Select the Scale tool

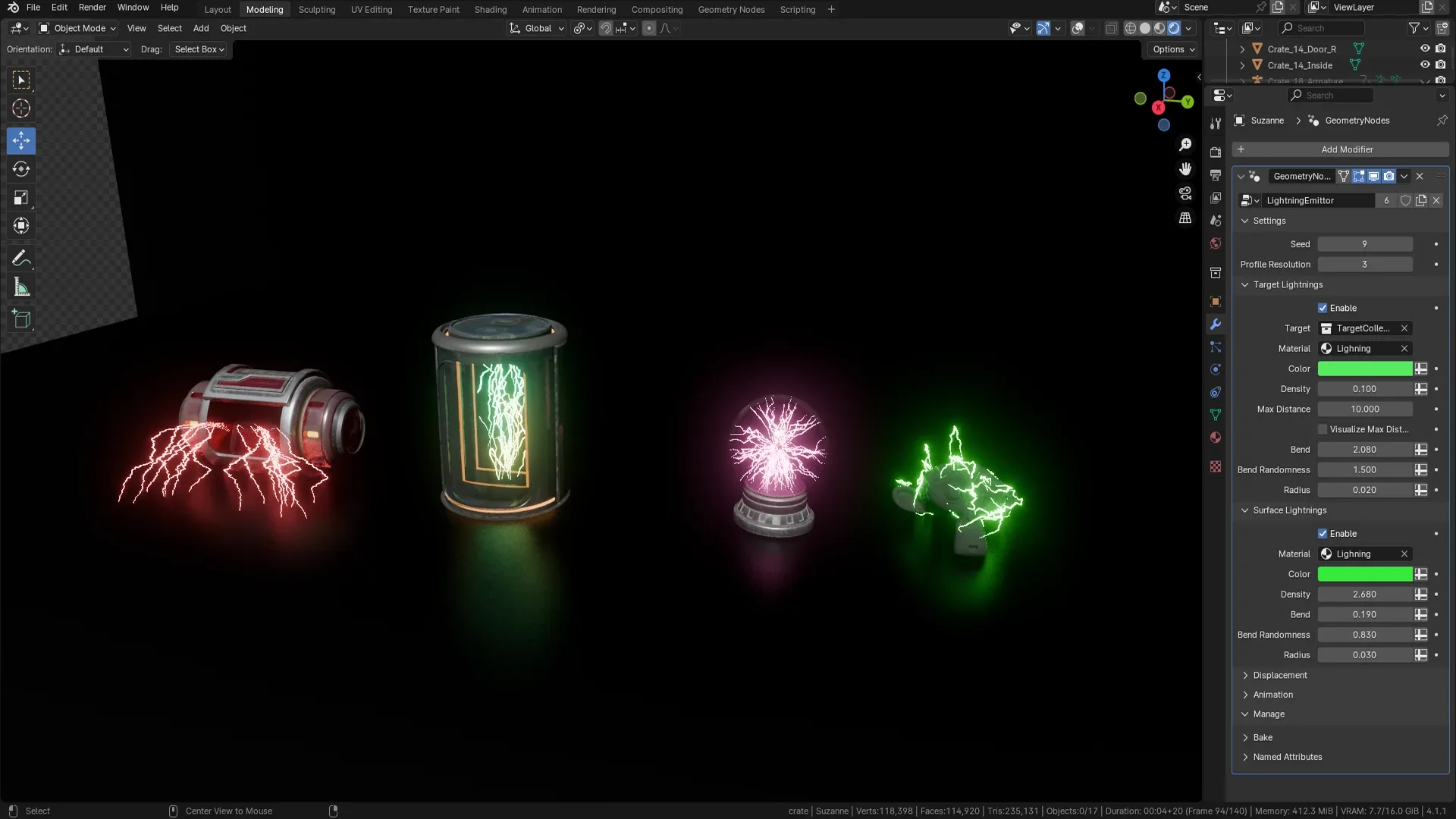pyautogui.click(x=20, y=197)
